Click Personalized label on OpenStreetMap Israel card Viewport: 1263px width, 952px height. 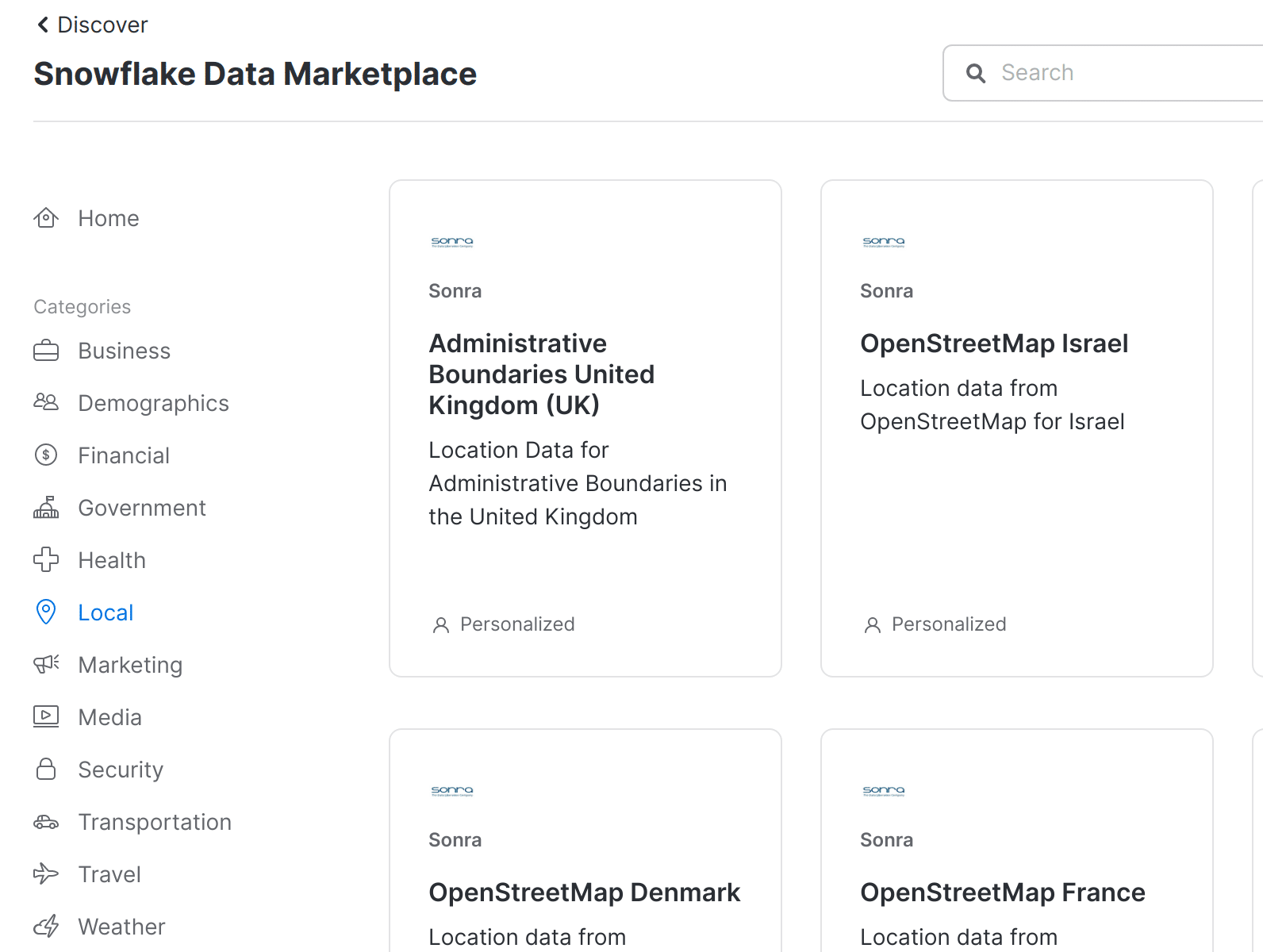pyautogui.click(x=949, y=624)
